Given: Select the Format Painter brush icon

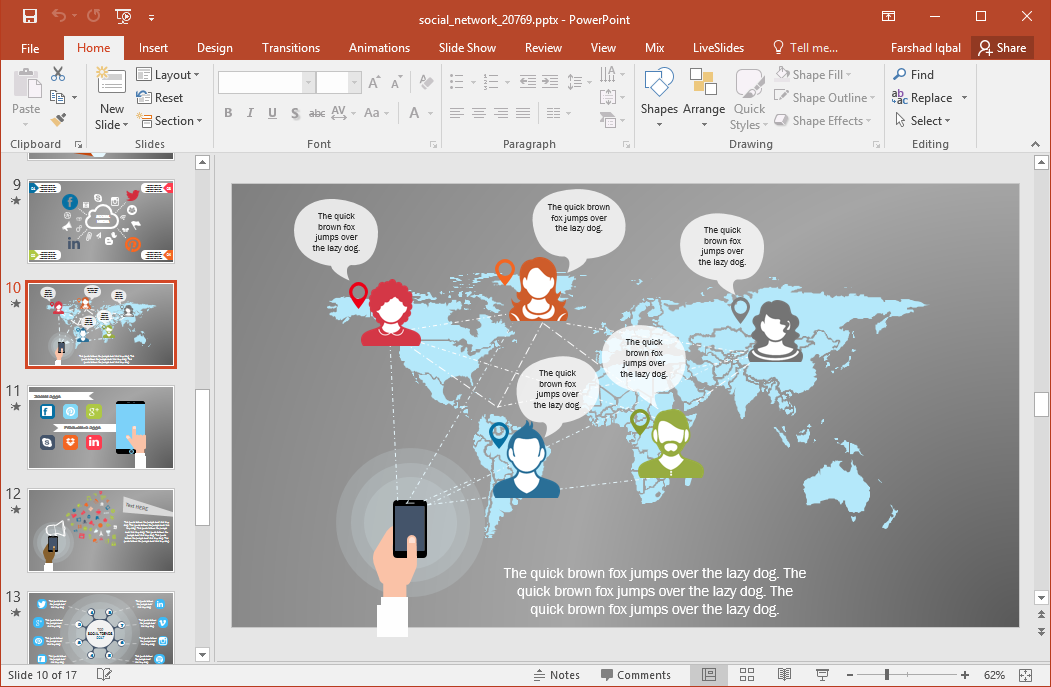Looking at the screenshot, I should (x=58, y=120).
